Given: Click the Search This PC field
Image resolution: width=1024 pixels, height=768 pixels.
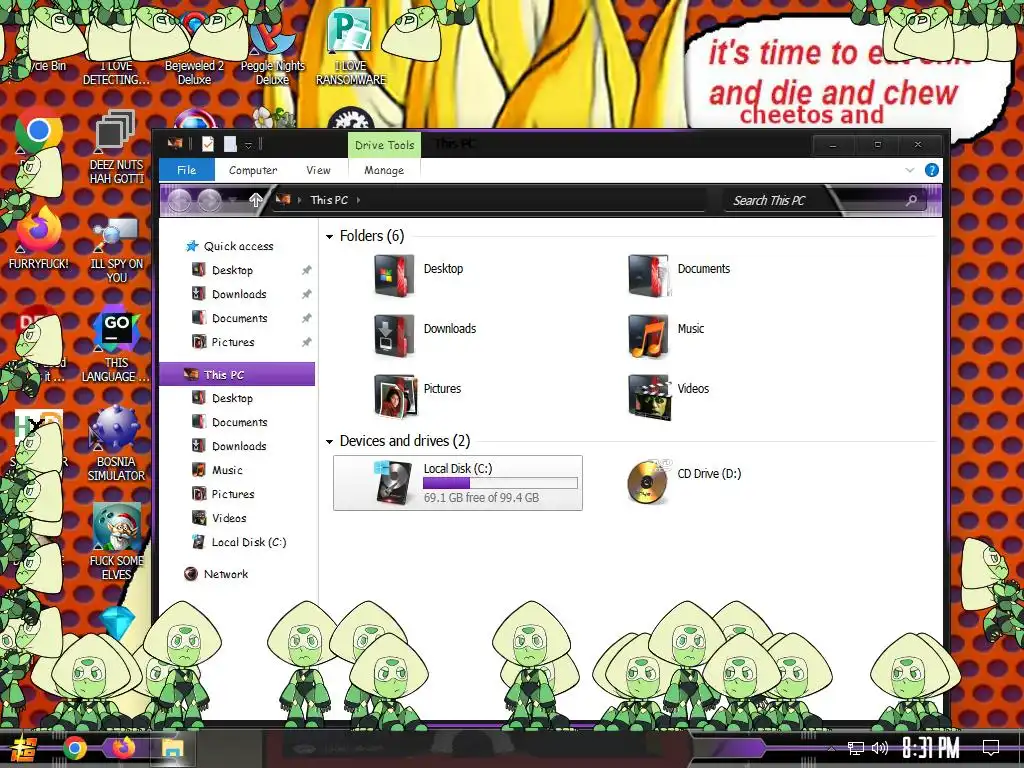Looking at the screenshot, I should pyautogui.click(x=822, y=200).
